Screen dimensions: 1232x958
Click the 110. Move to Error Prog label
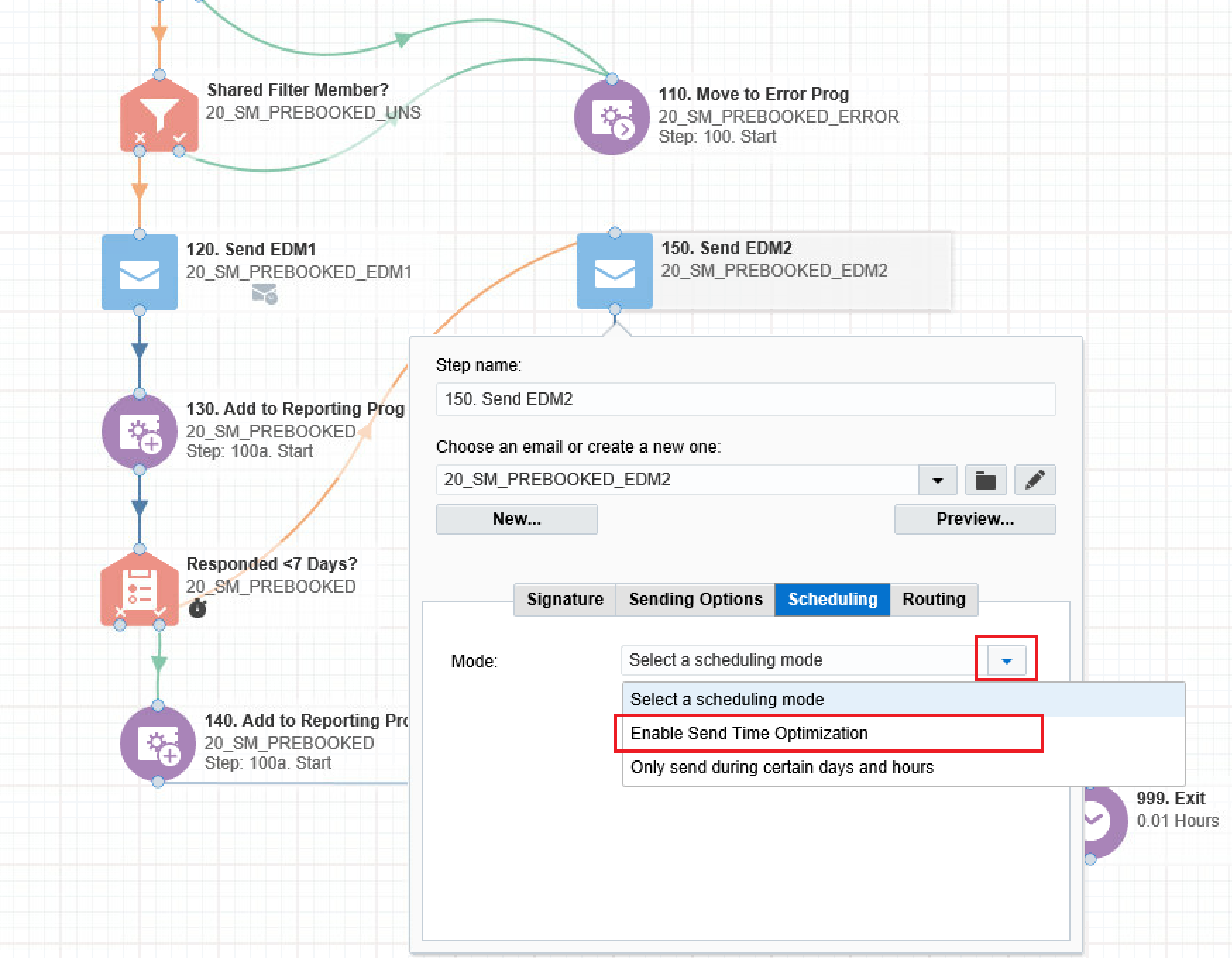pos(754,95)
